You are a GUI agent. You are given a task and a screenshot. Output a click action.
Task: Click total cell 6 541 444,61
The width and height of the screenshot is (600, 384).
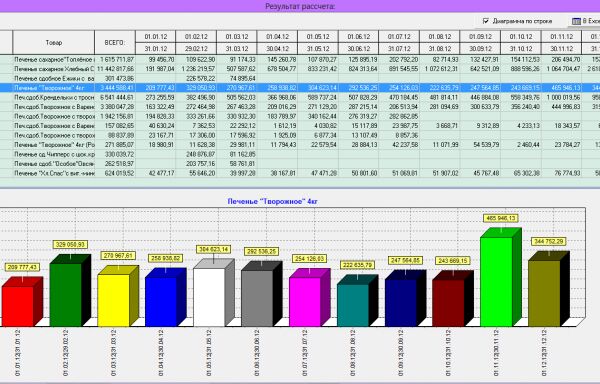tap(115, 98)
